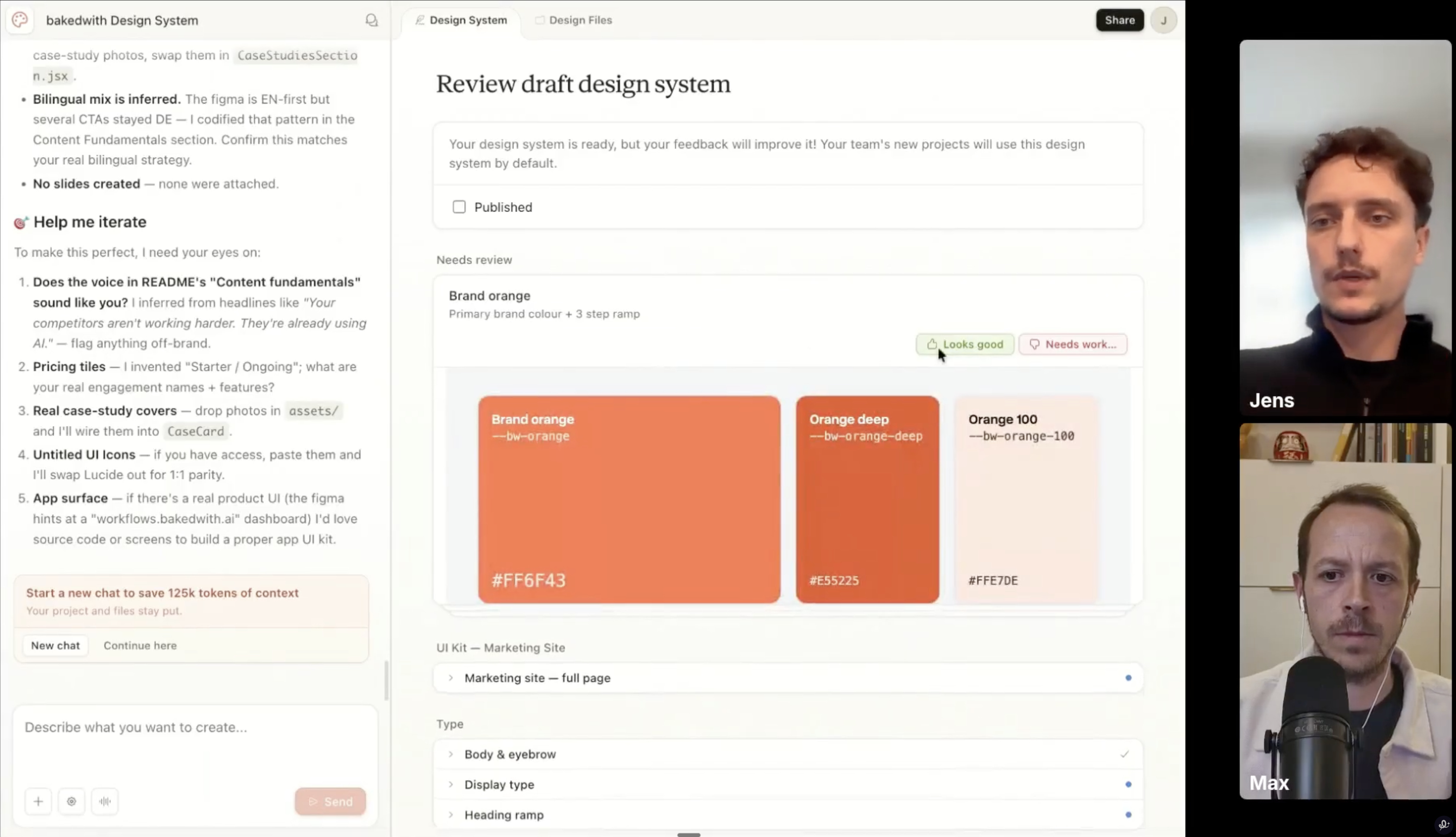The width and height of the screenshot is (1456, 837).
Task: Click the blue dot on Heading ramp row
Action: pos(1128,815)
